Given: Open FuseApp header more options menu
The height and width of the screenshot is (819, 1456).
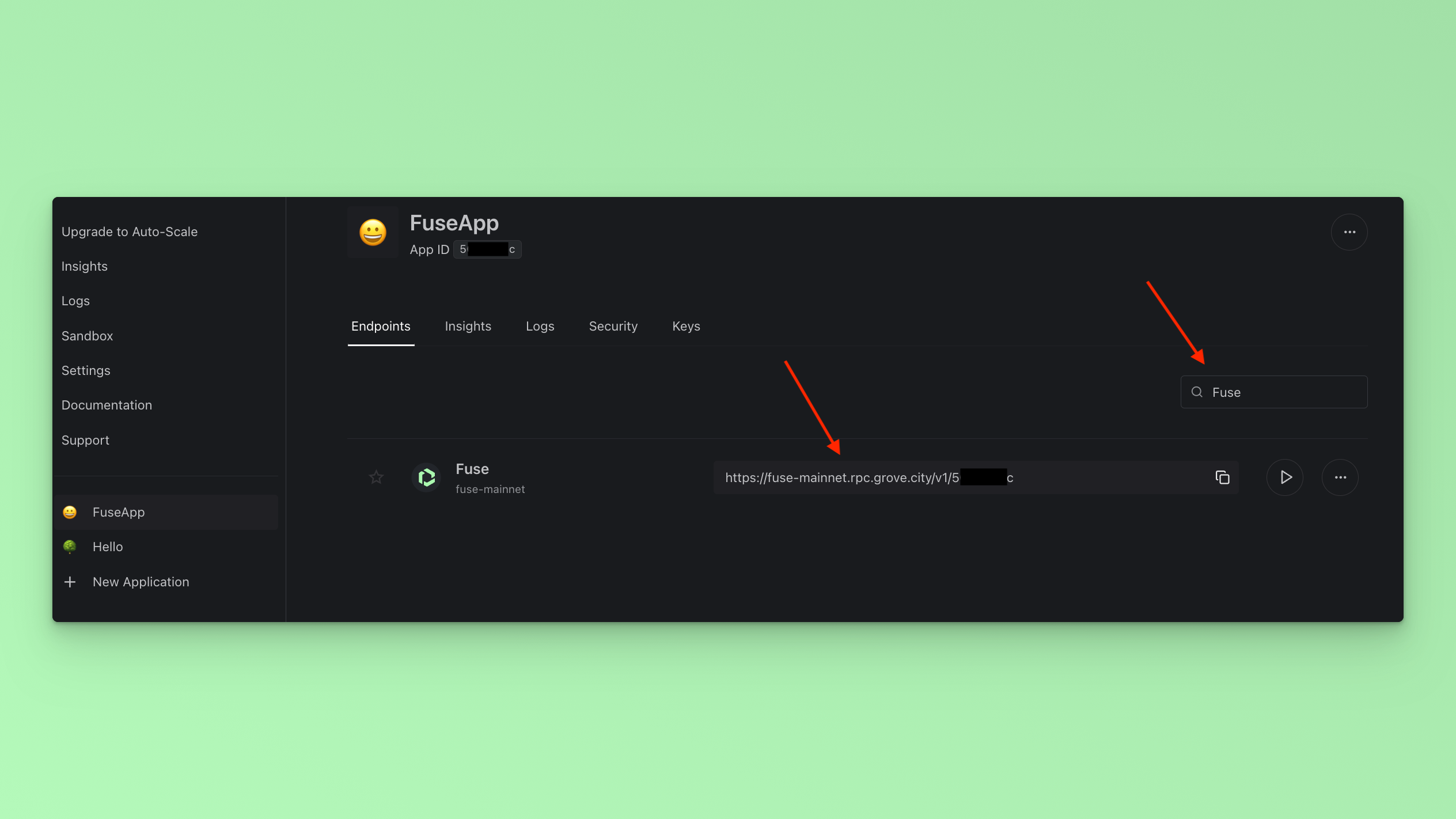Looking at the screenshot, I should 1349,232.
